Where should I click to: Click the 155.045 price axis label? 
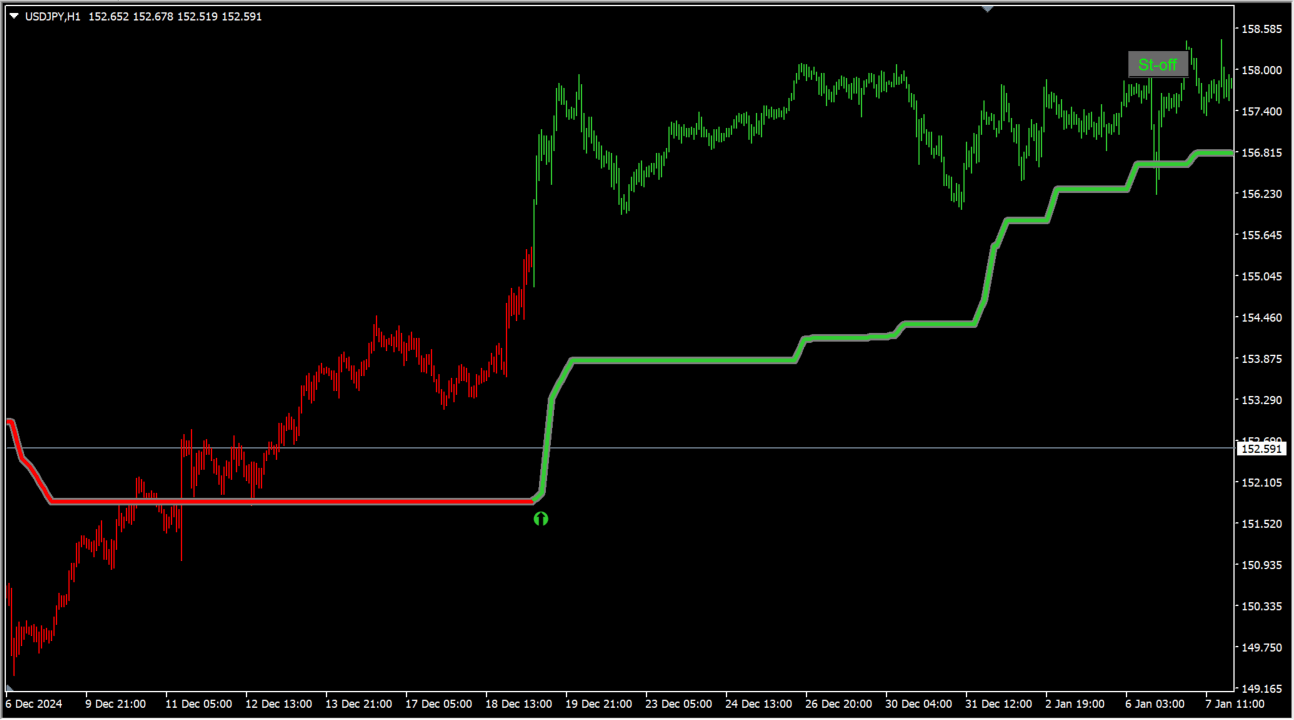[x=1261, y=277]
